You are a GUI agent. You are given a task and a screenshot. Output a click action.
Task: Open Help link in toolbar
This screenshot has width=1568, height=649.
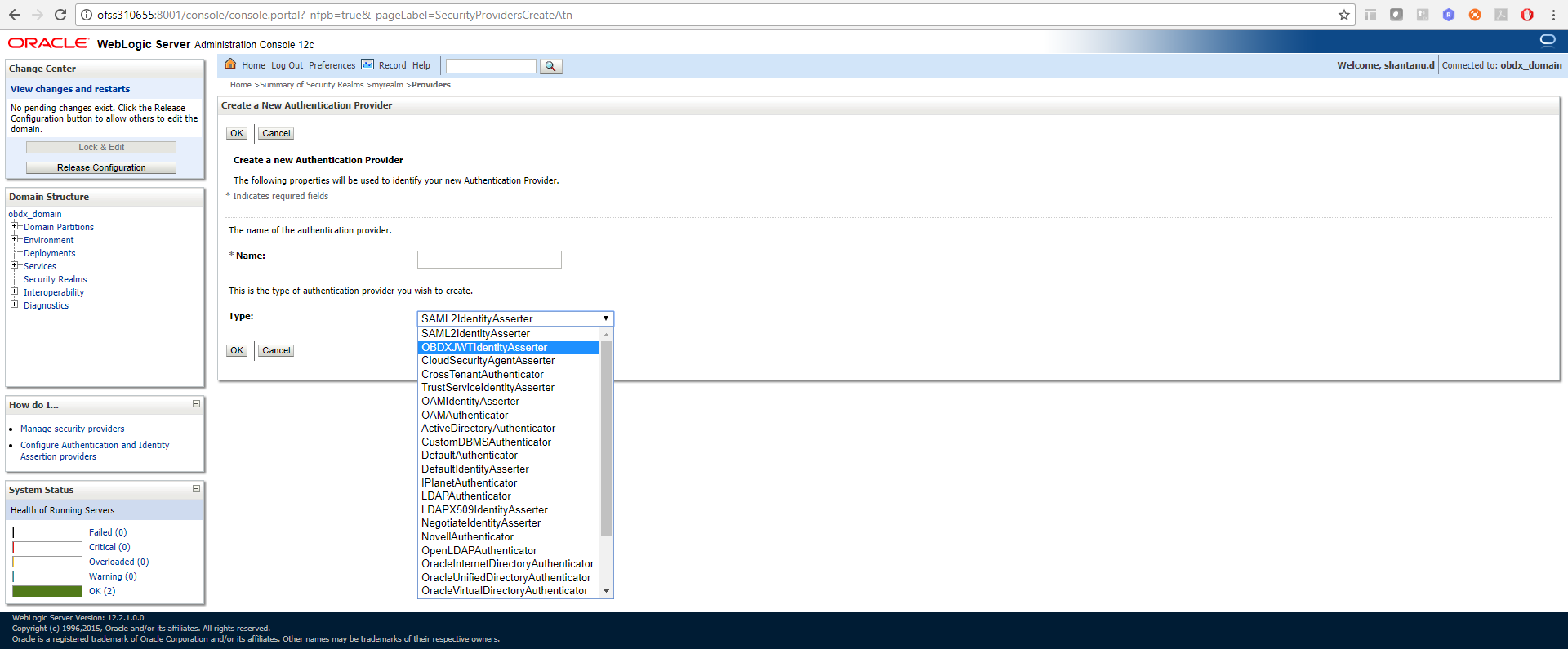[x=421, y=65]
